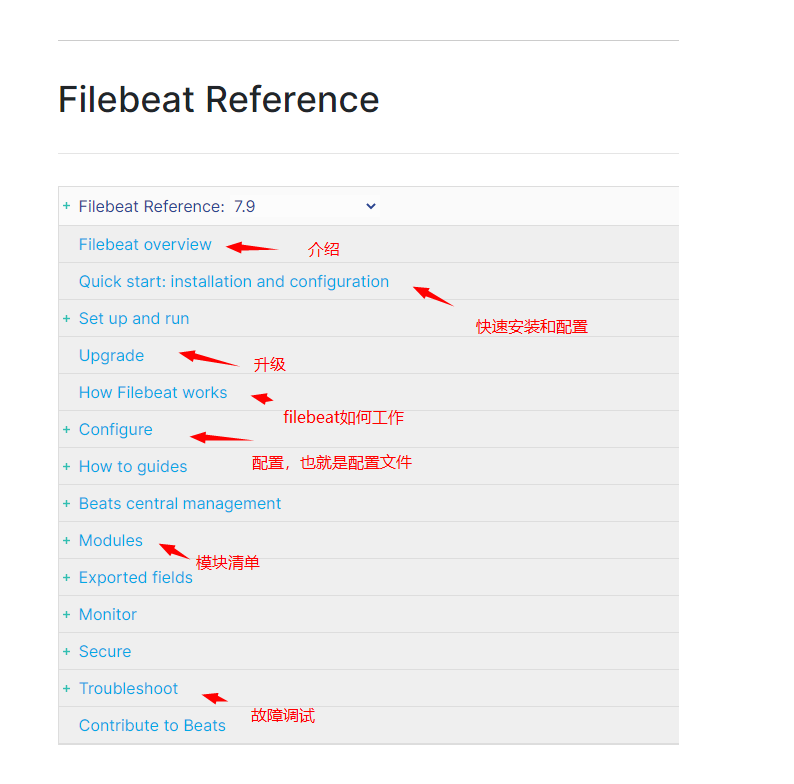Open Quick start: installation and configuration

(x=234, y=282)
